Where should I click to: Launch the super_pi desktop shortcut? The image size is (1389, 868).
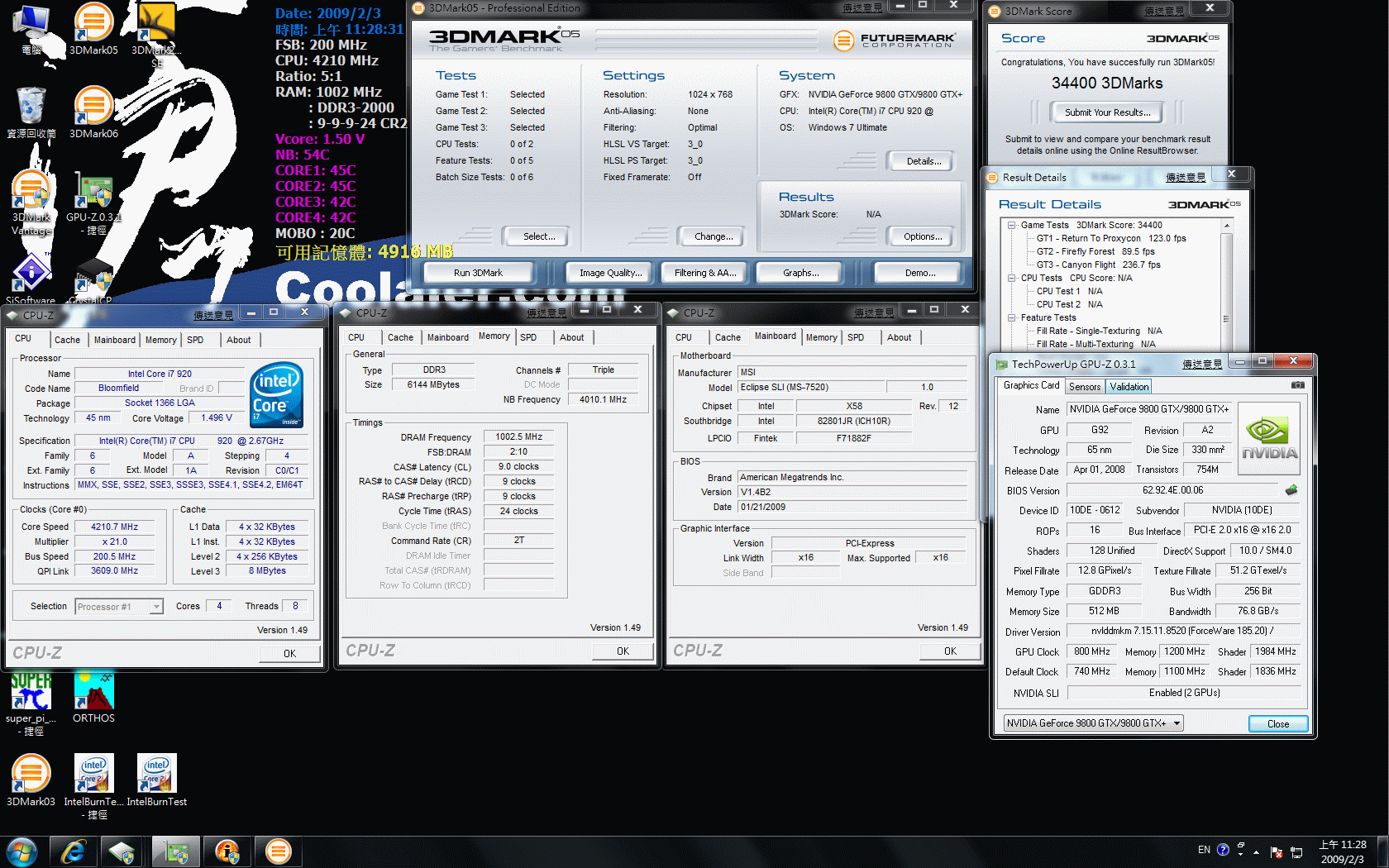coord(31,703)
